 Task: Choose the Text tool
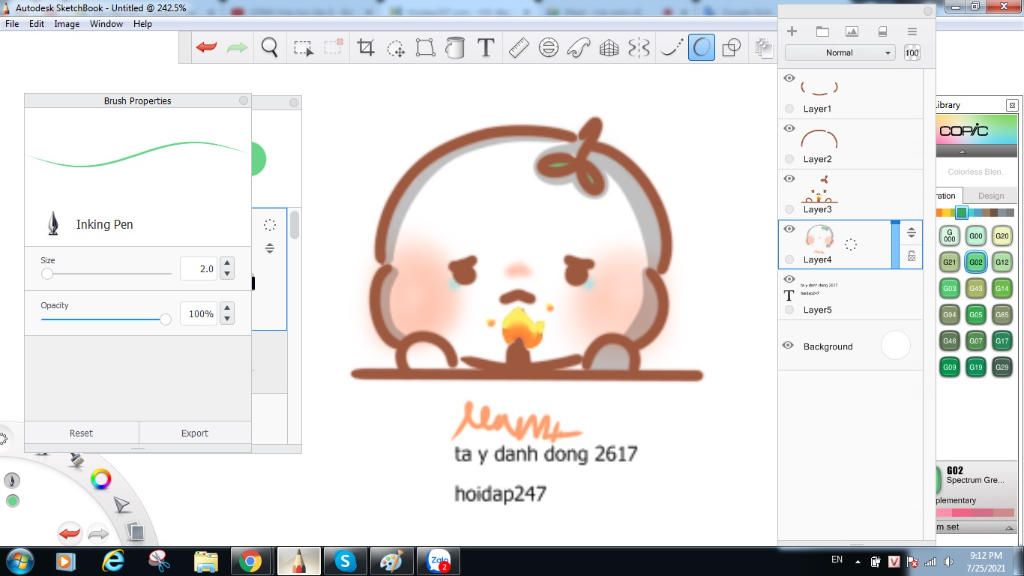[487, 46]
